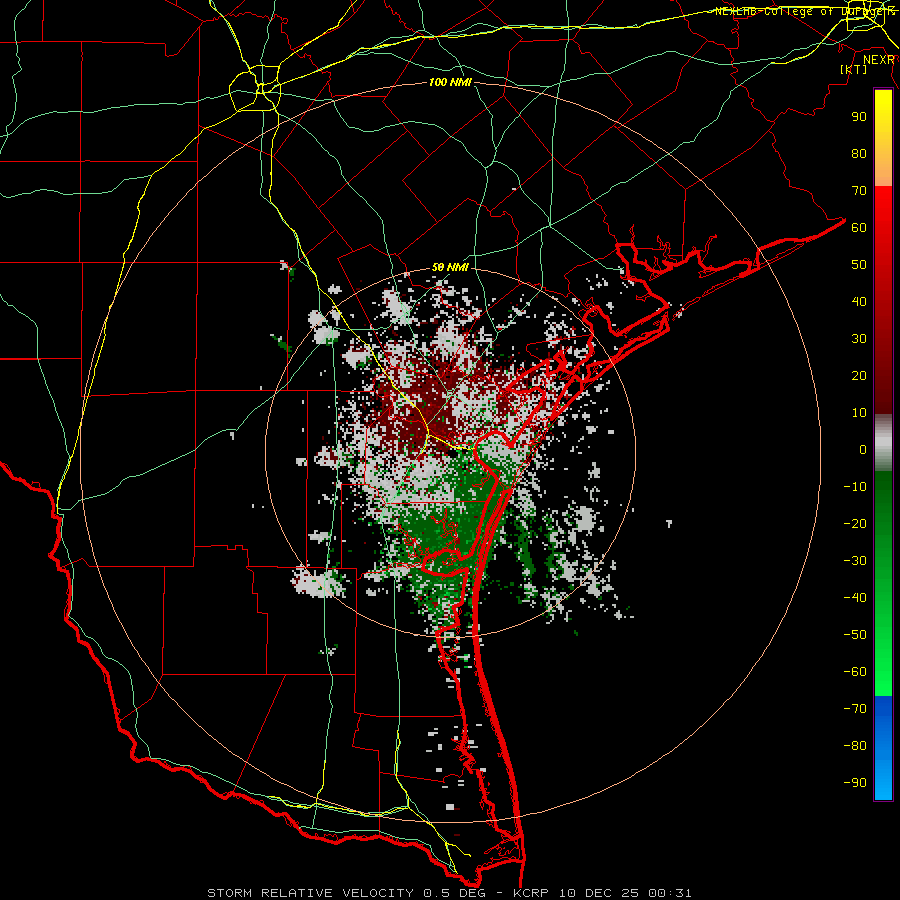Click the positive 20 knot scale label
900x900 pixels.
859,376
